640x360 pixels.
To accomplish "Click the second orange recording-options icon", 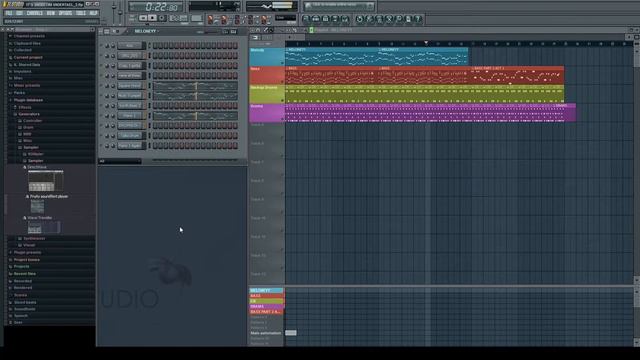I will click(x=224, y=19).
